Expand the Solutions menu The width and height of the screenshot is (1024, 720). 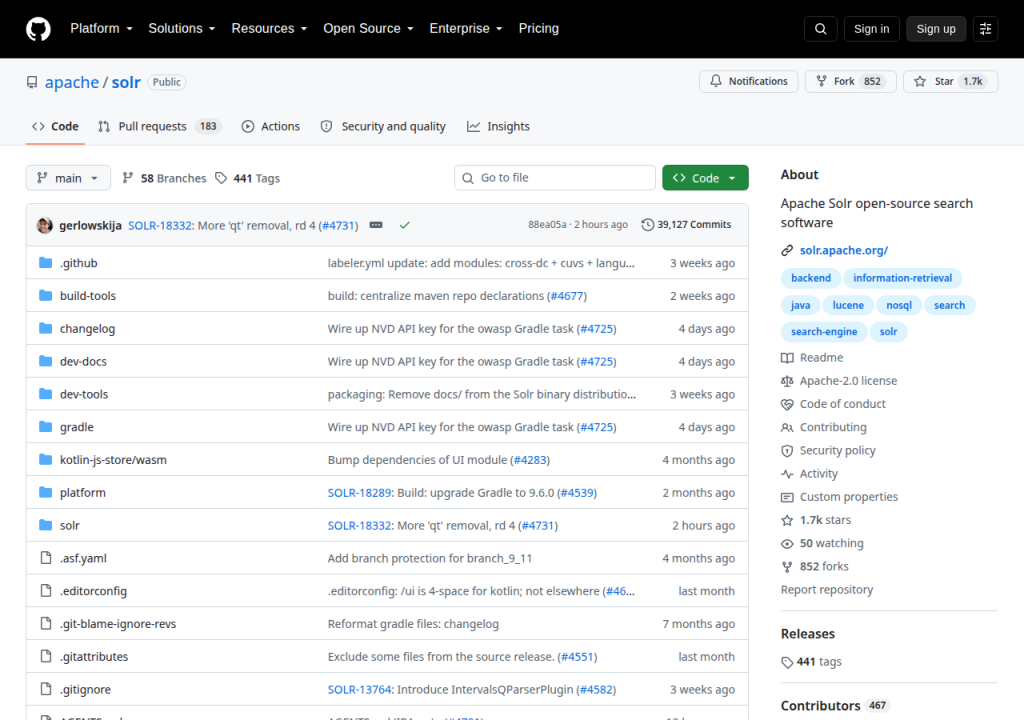(182, 29)
